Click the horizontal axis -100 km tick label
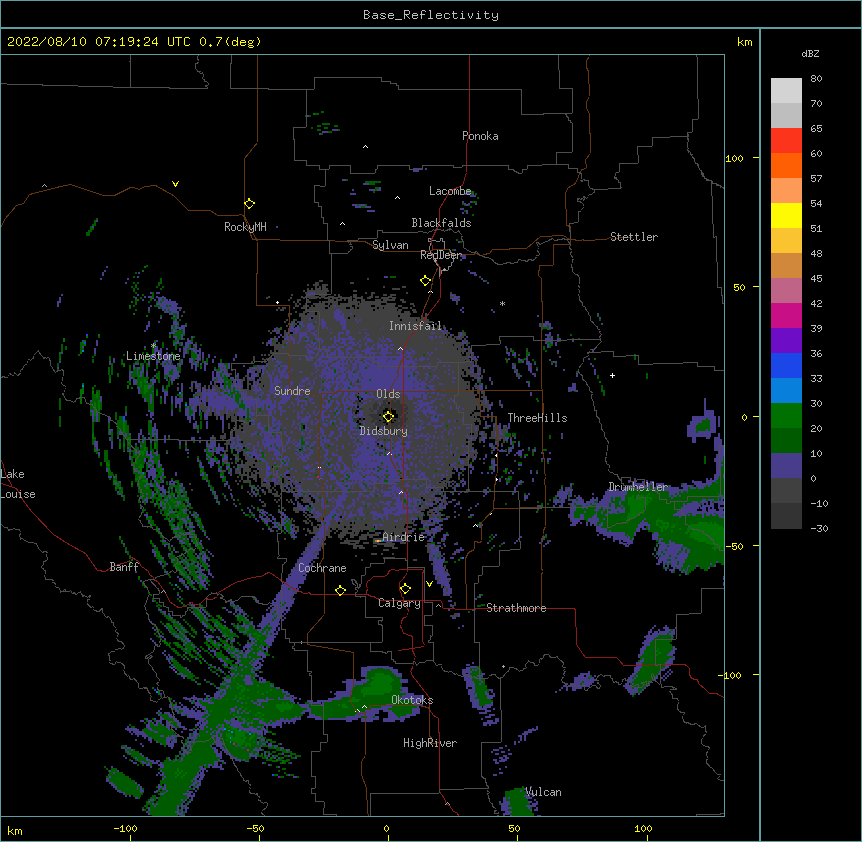The width and height of the screenshot is (862, 842). tap(125, 828)
